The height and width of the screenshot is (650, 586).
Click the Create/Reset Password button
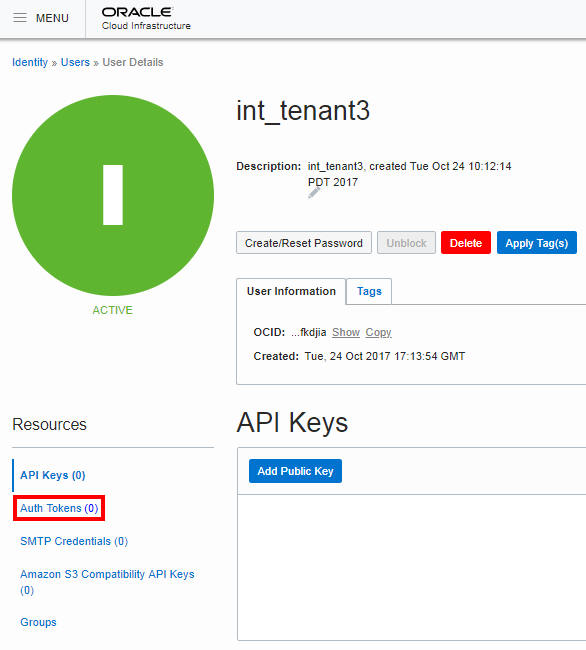[x=304, y=243]
